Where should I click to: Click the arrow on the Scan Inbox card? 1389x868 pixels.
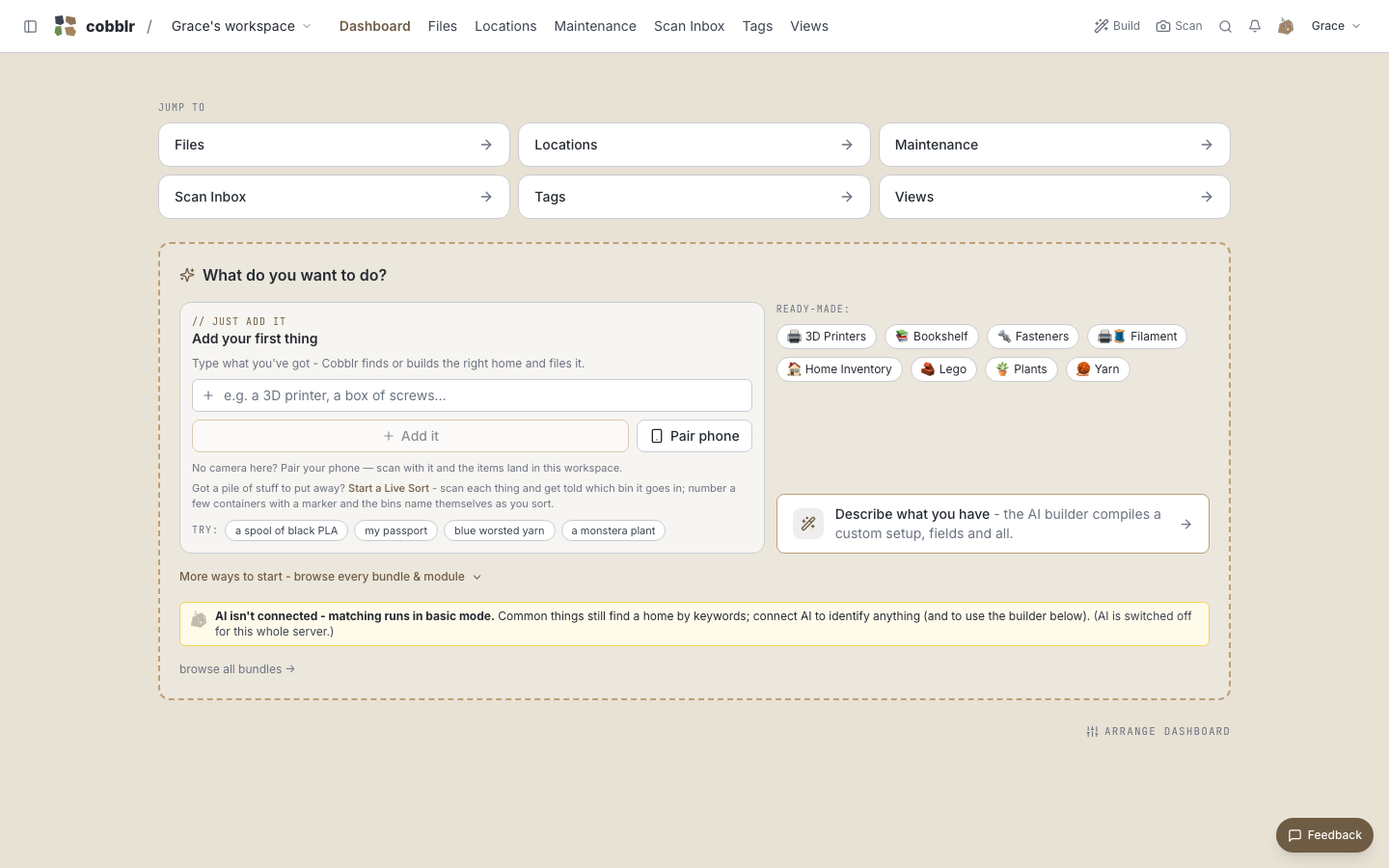click(486, 197)
